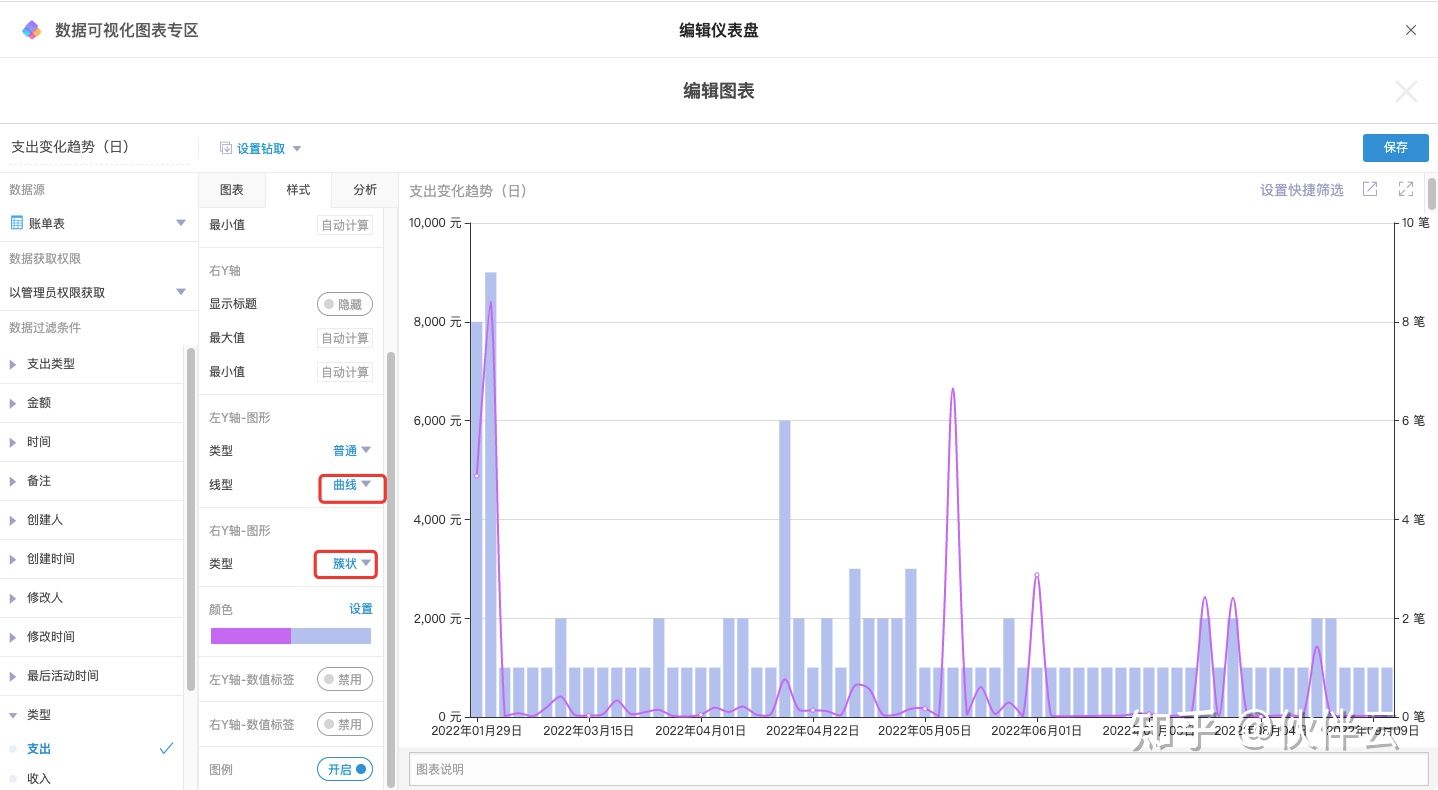Click the checkmark next to 支出
This screenshot has height=790, width=1438.
pos(166,748)
